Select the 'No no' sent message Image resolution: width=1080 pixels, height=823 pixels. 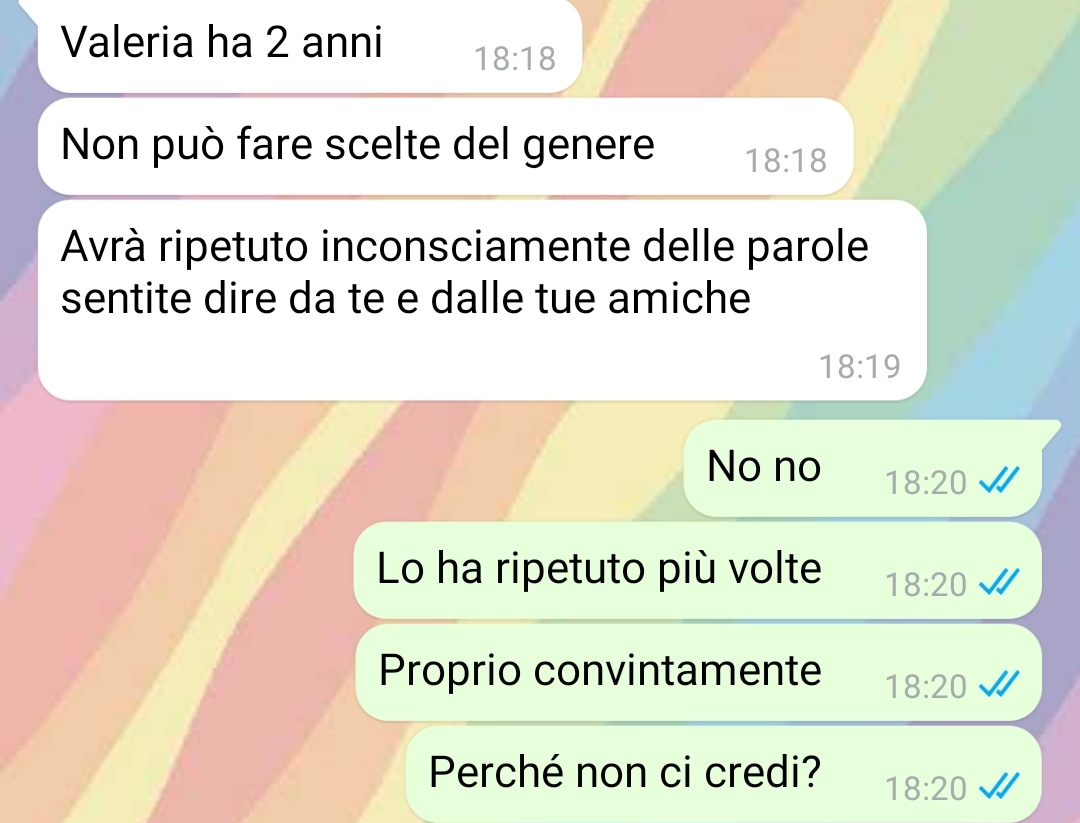coord(862,468)
